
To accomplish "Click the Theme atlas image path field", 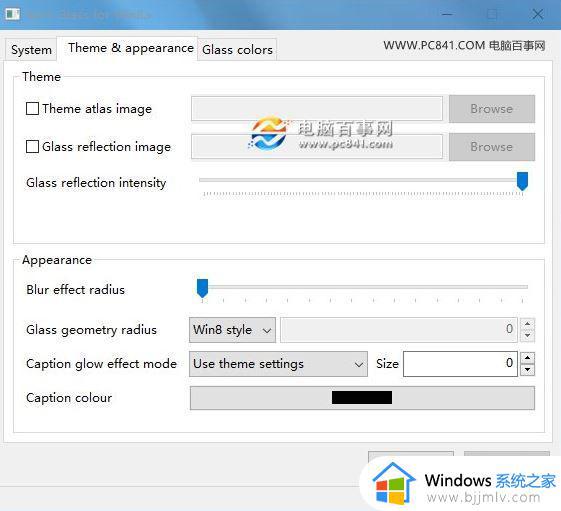I will 317,108.
